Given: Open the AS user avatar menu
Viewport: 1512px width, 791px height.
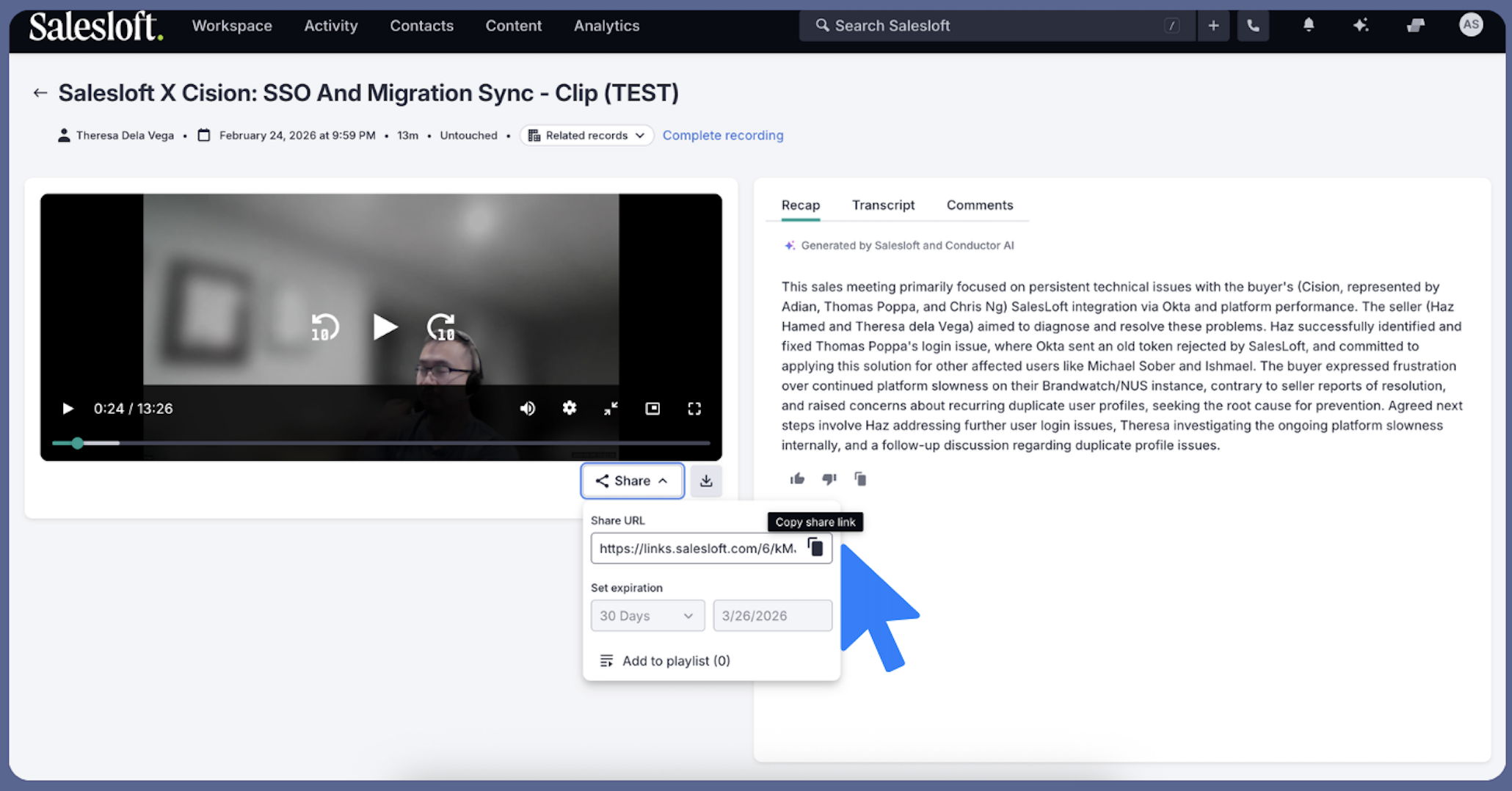Looking at the screenshot, I should (1470, 24).
